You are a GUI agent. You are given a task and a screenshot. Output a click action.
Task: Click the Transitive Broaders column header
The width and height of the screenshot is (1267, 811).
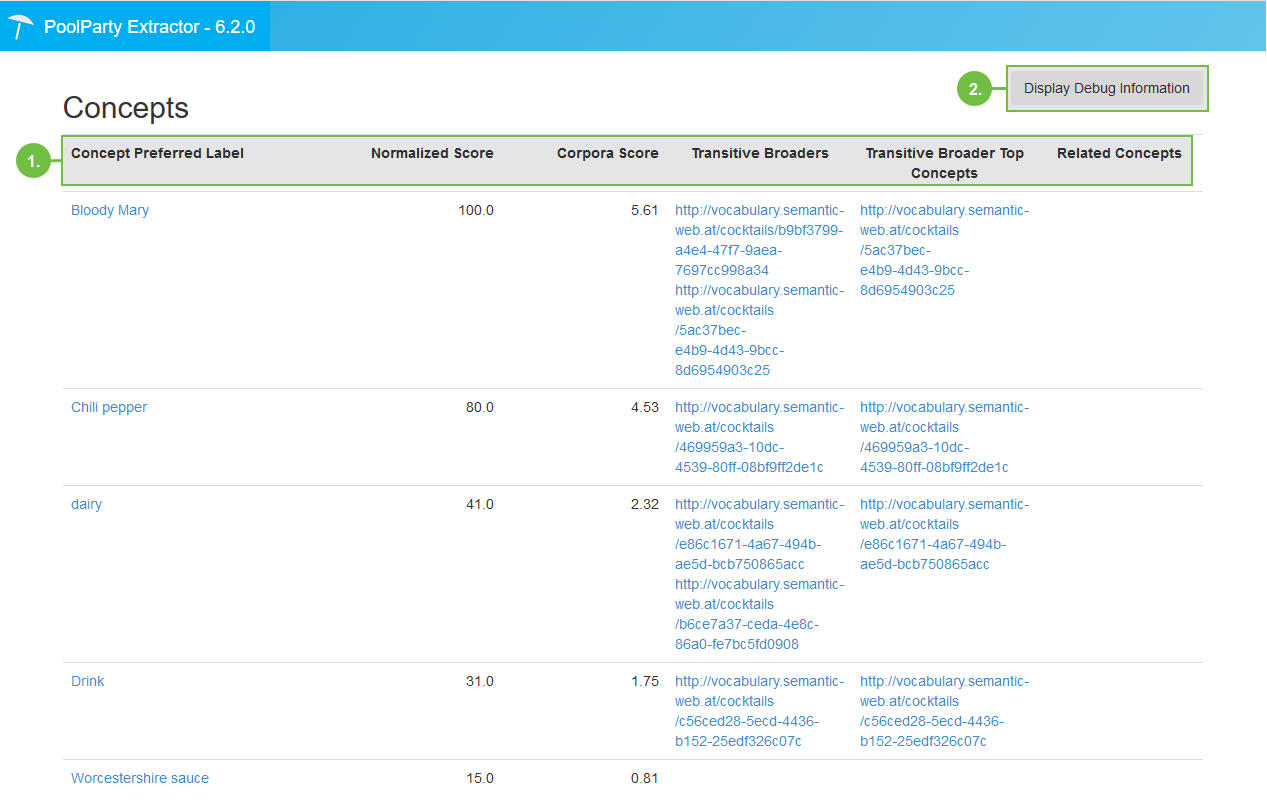point(760,153)
